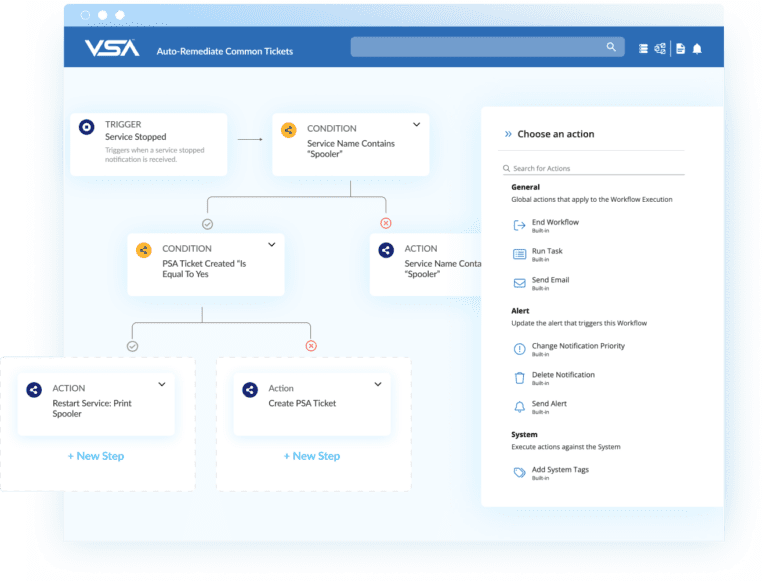Click the Restart Service action icon

pos(34,390)
